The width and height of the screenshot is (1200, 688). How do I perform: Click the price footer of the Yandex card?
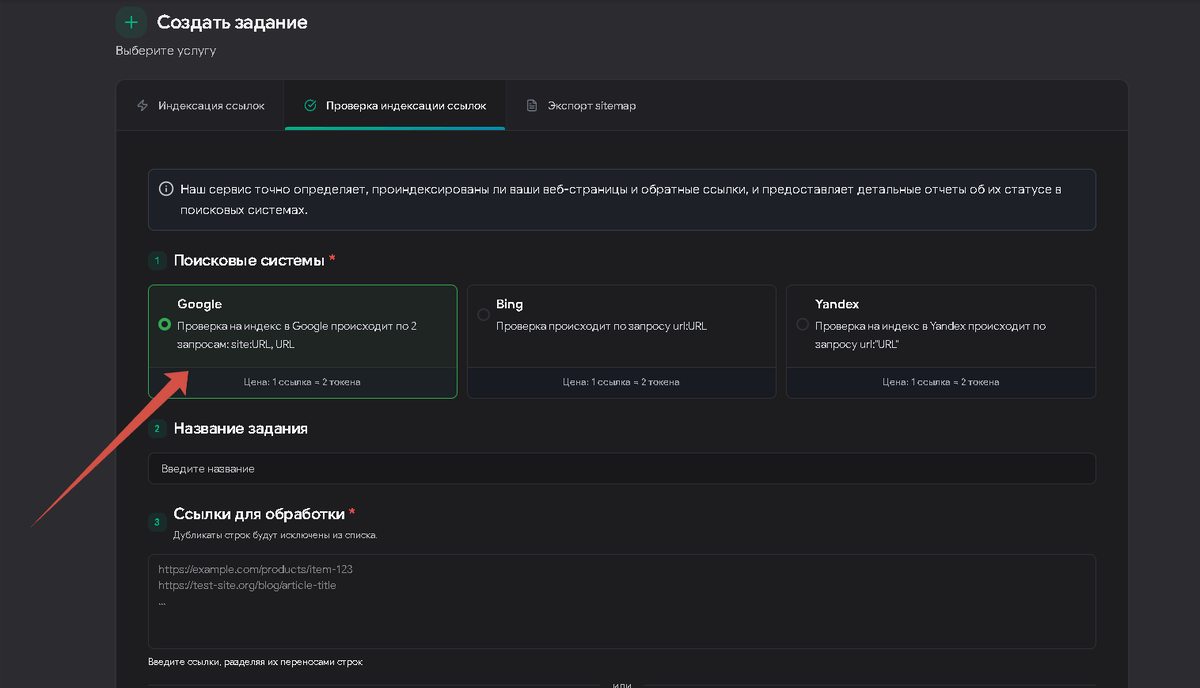click(x=940, y=382)
